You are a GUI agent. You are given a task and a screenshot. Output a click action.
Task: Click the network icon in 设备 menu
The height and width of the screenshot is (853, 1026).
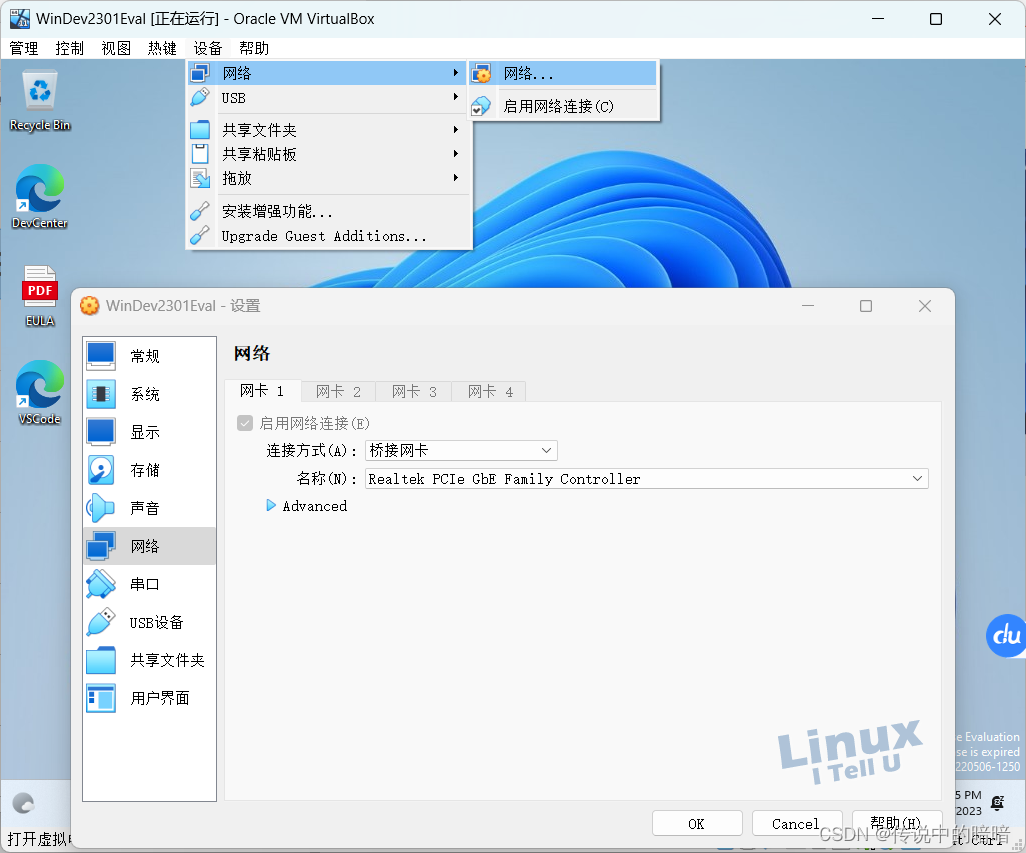point(200,73)
